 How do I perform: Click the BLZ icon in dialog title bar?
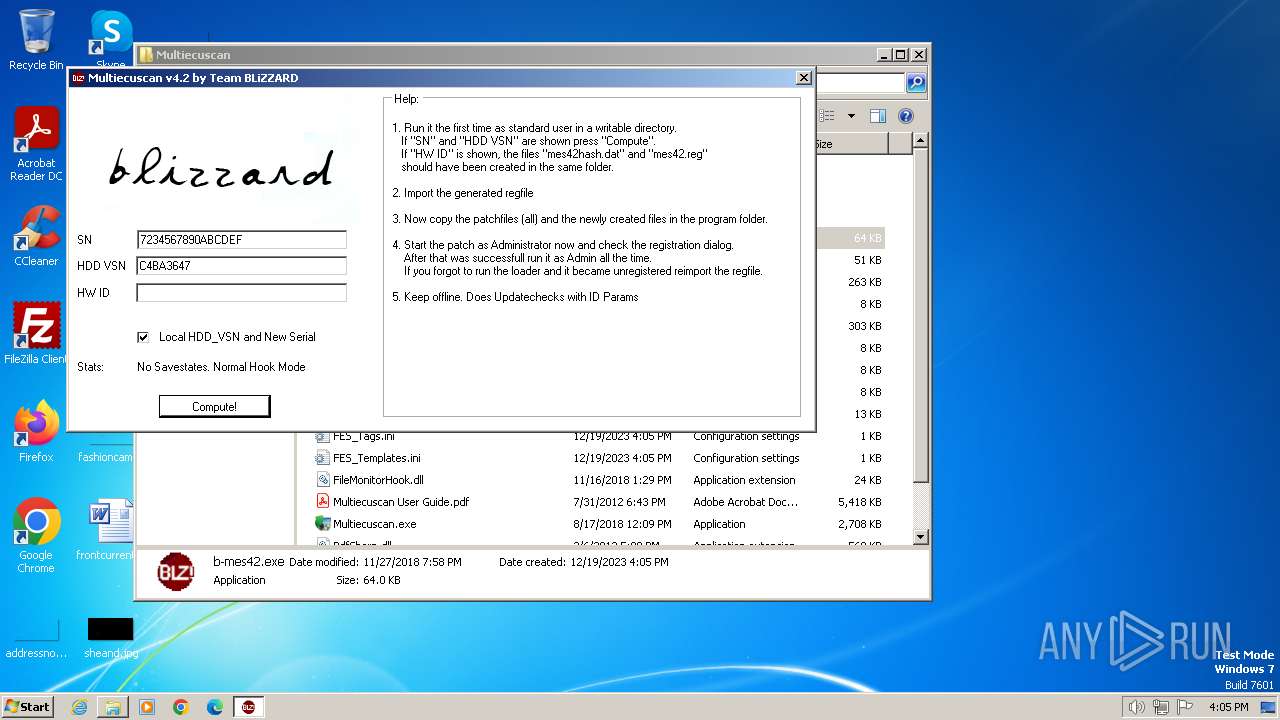point(78,78)
